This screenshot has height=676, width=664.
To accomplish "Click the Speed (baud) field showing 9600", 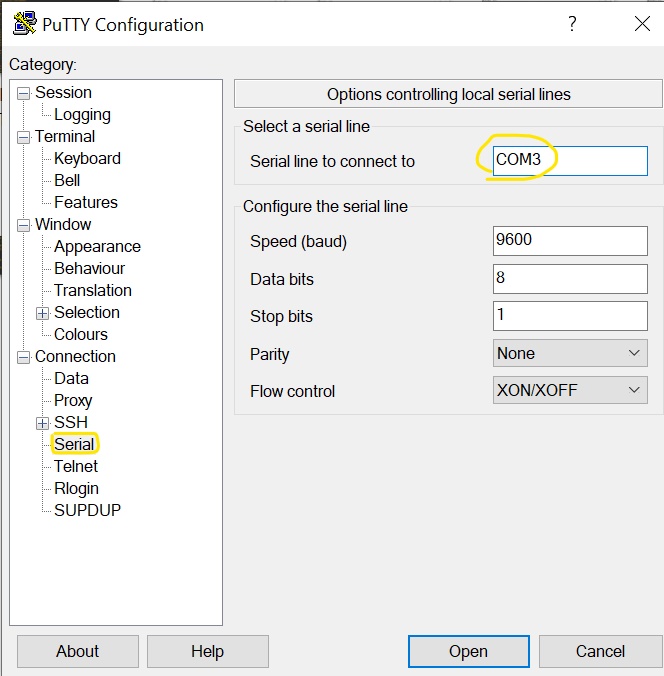I will click(570, 241).
